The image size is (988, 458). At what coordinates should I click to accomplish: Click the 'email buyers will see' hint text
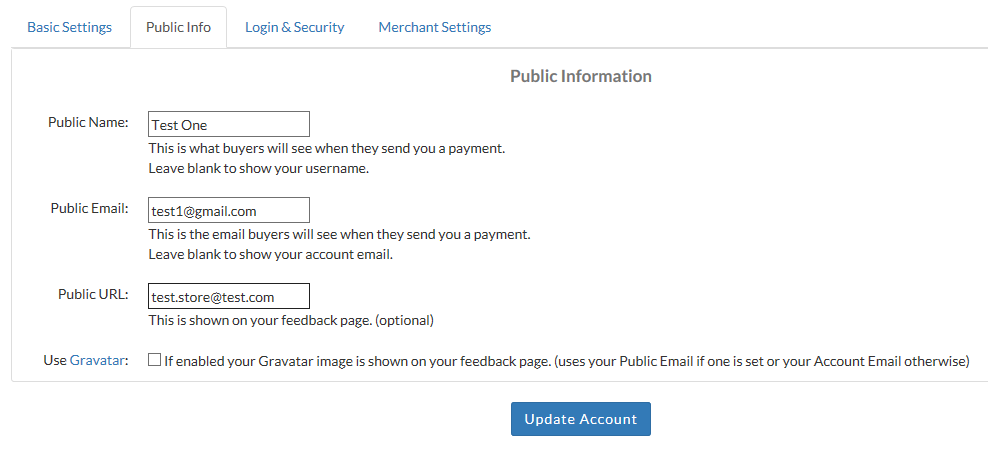click(x=338, y=234)
